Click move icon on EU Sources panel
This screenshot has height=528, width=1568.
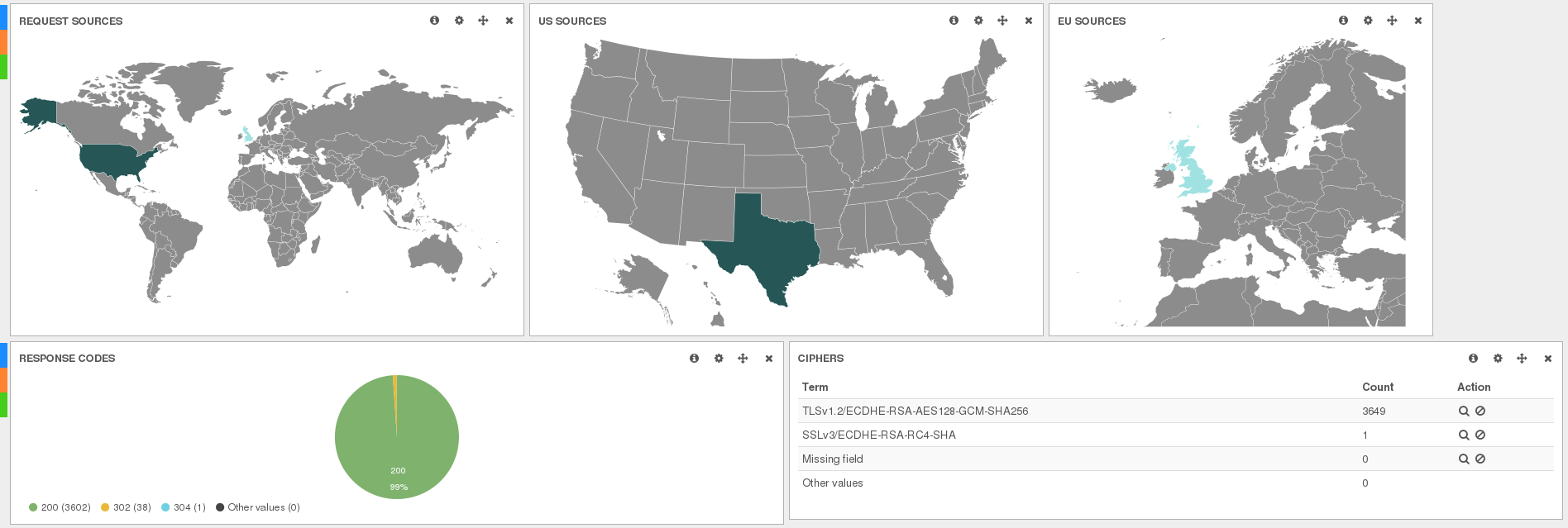pos(1392,21)
